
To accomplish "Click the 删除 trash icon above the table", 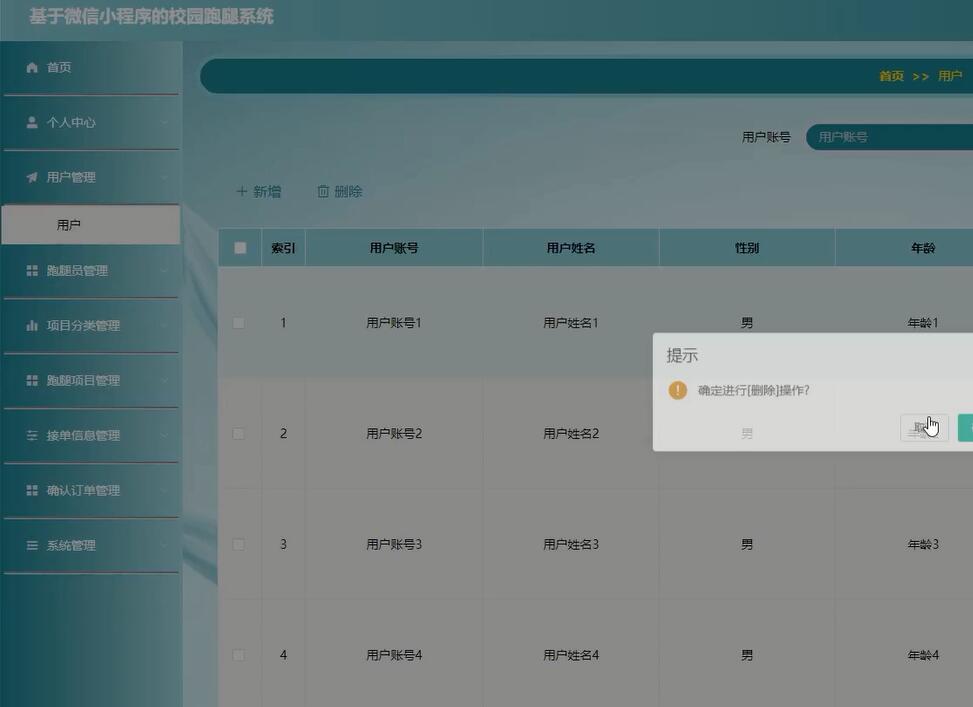I will [322, 190].
